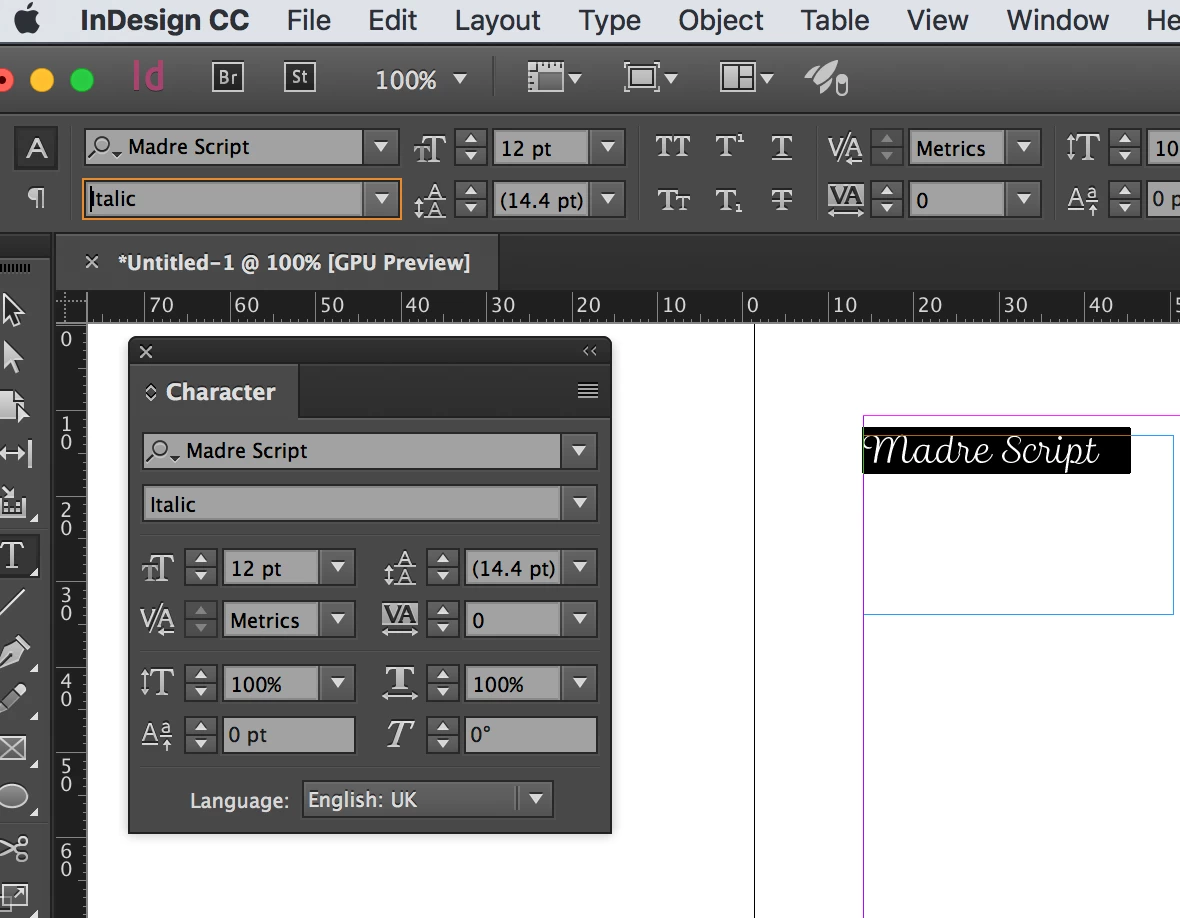Open control bar kerning Metrics dropdown
Screen dimensions: 1180x918
(1023, 147)
